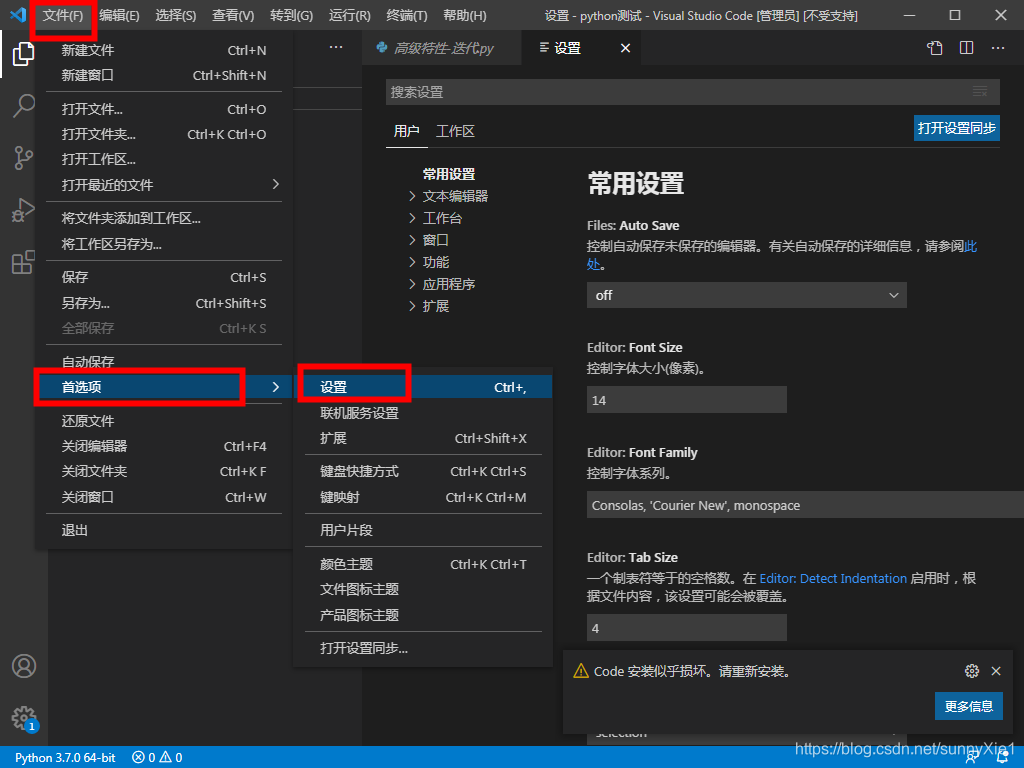Select 首选项 in File menu
Screen dimensions: 1024x768
[163, 387]
